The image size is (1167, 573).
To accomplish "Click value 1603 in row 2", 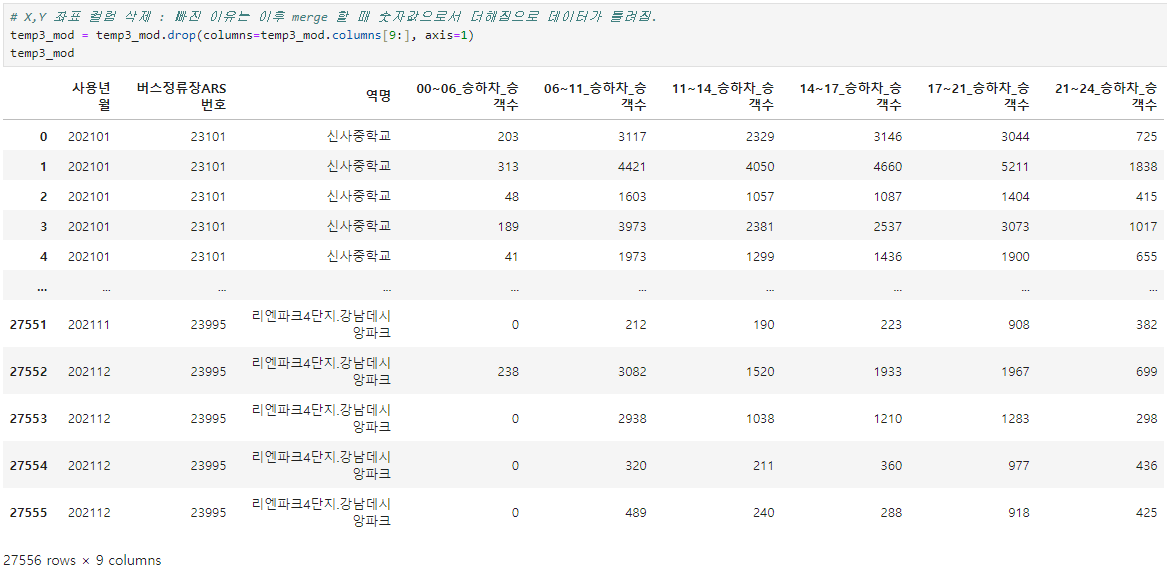I will [633, 196].
